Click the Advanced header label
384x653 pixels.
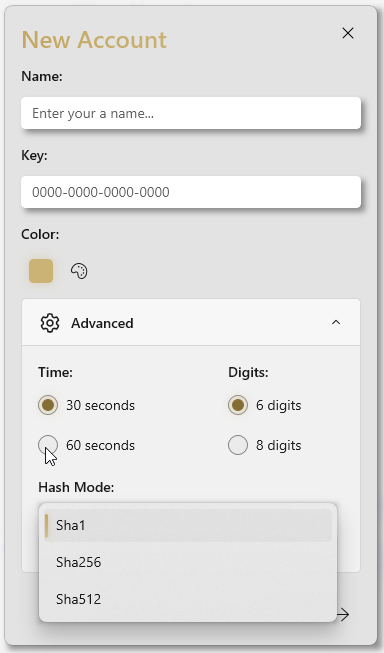coord(102,323)
